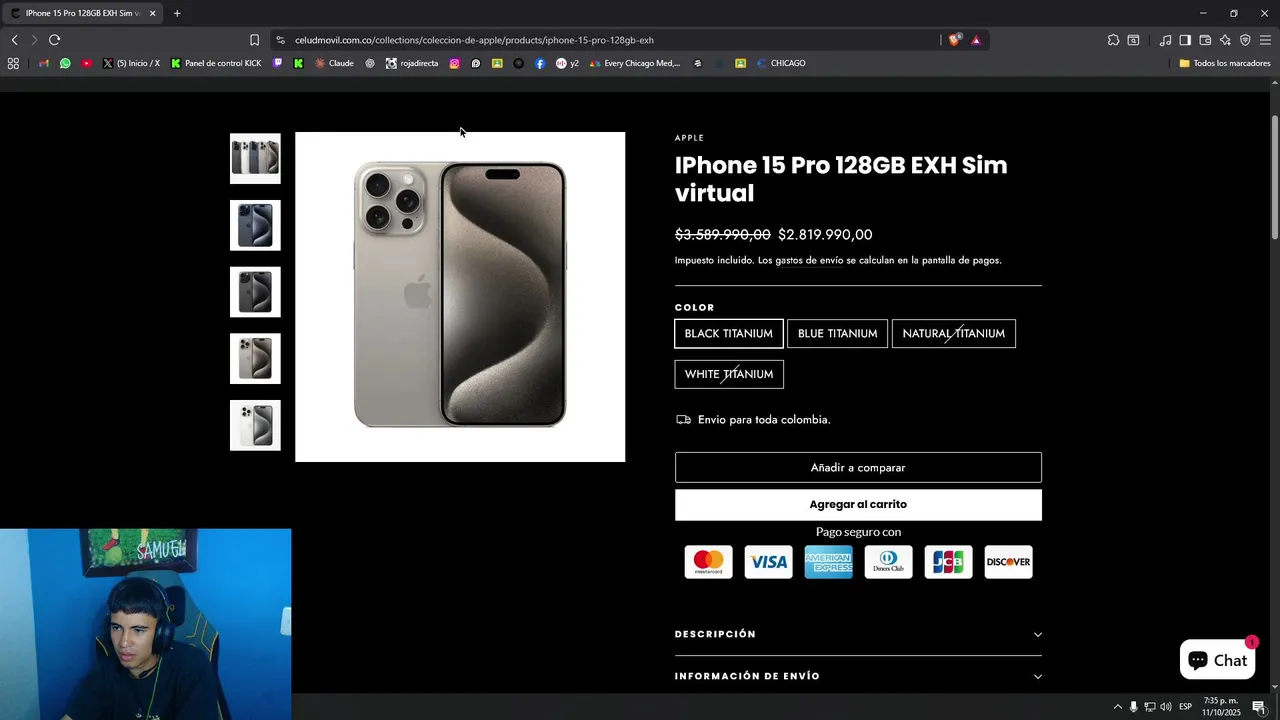Image resolution: width=1280 pixels, height=720 pixels.
Task: Bookmark this page using the bookmark icon
Action: coord(254,40)
